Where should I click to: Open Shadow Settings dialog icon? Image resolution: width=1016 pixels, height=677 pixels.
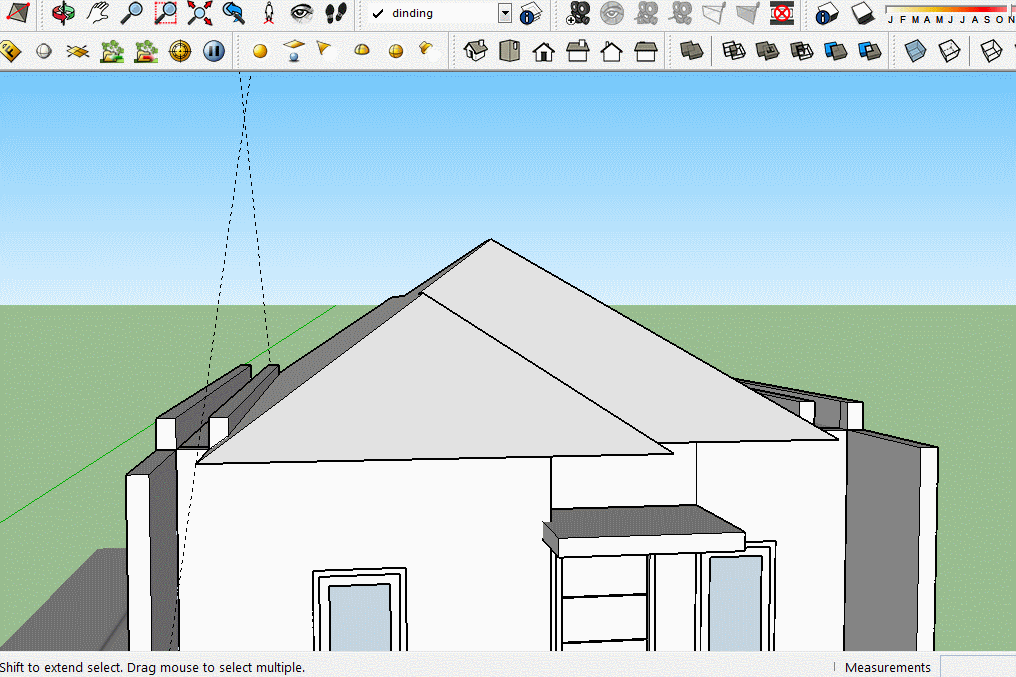(x=827, y=14)
